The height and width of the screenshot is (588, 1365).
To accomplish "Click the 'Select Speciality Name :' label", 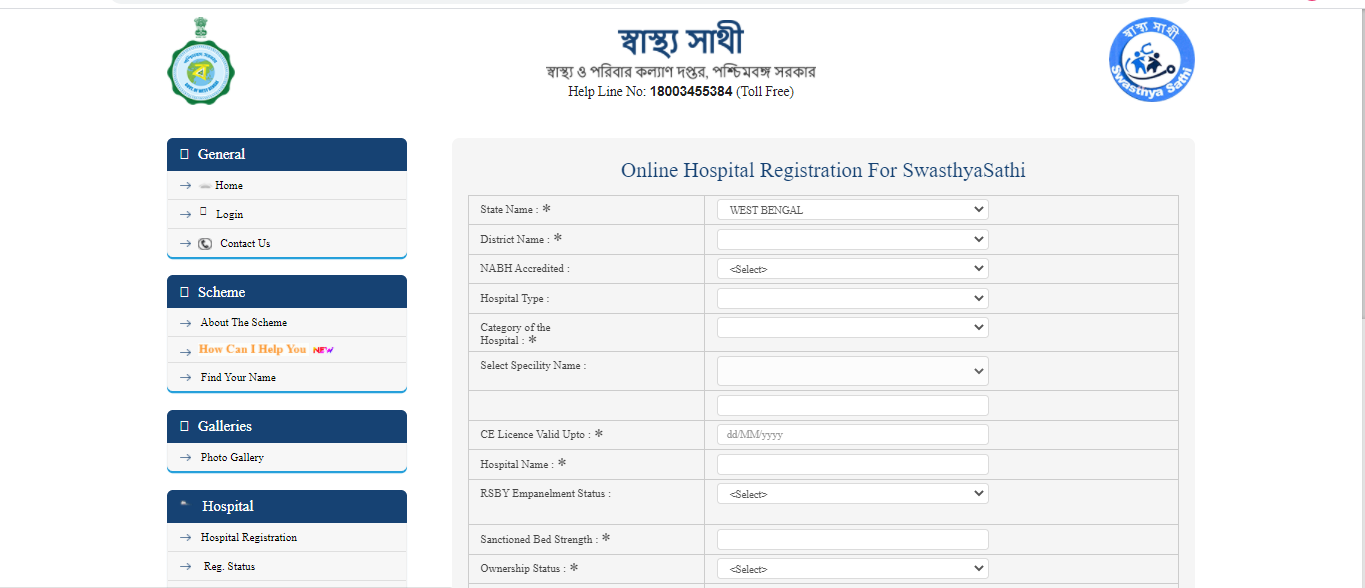I will coord(533,366).
